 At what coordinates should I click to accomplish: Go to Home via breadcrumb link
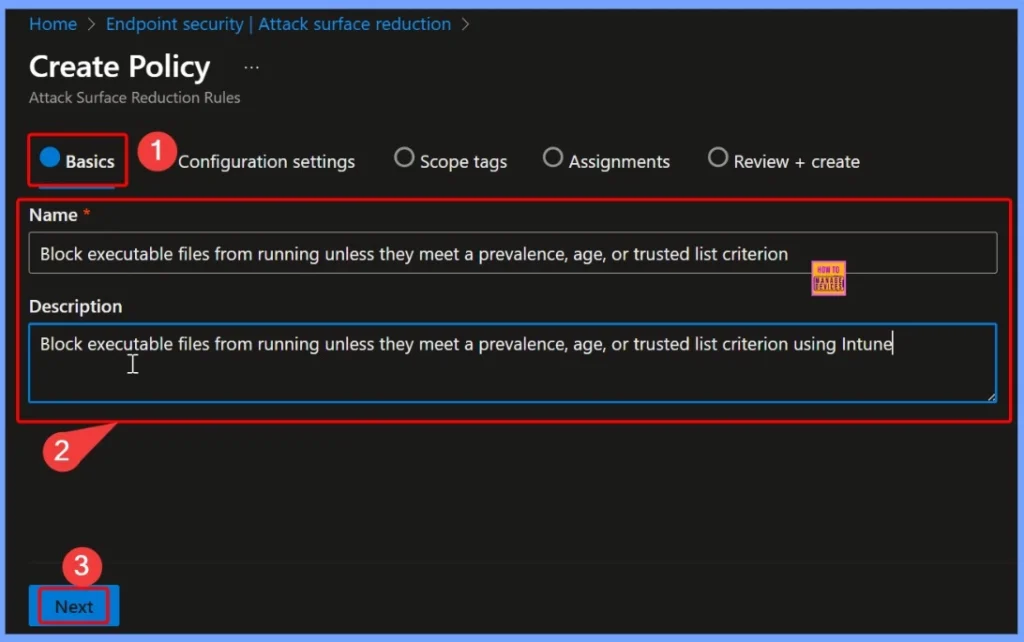click(53, 24)
